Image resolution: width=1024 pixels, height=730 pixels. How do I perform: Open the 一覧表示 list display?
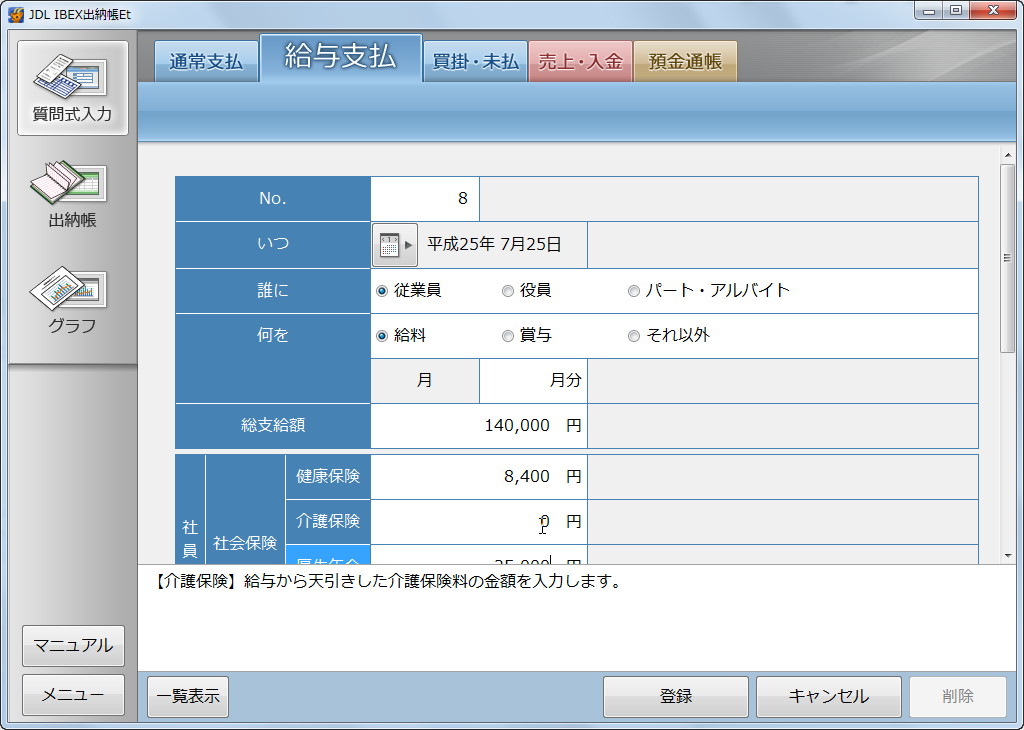click(x=187, y=696)
